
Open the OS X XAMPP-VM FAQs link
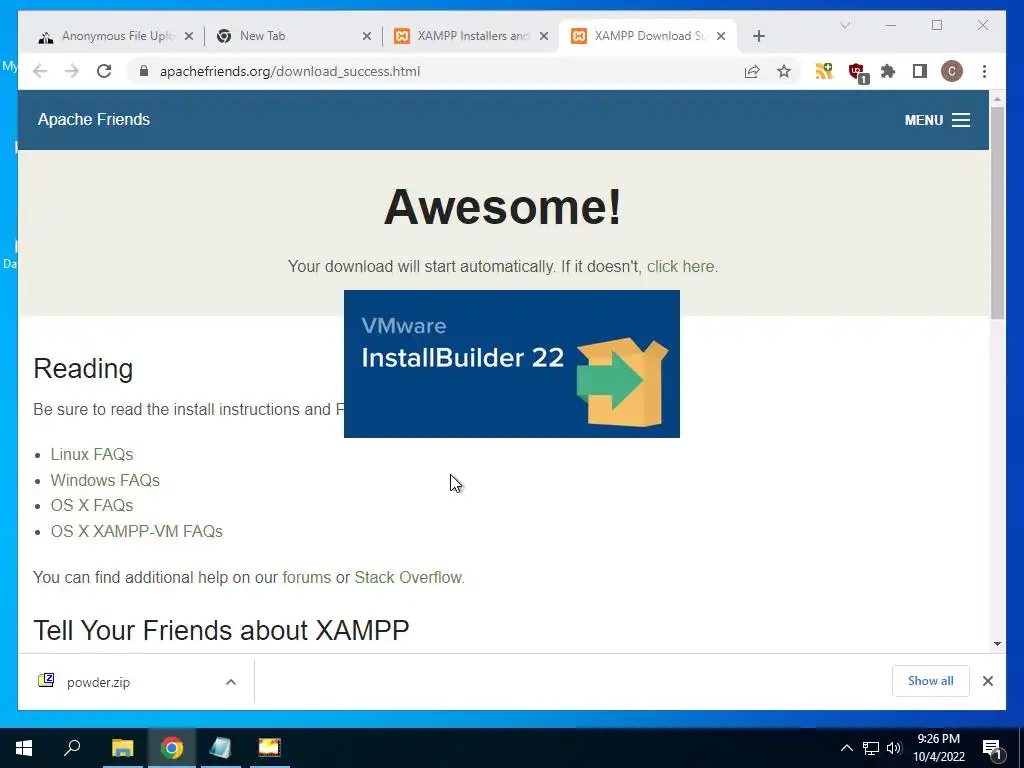click(x=136, y=532)
